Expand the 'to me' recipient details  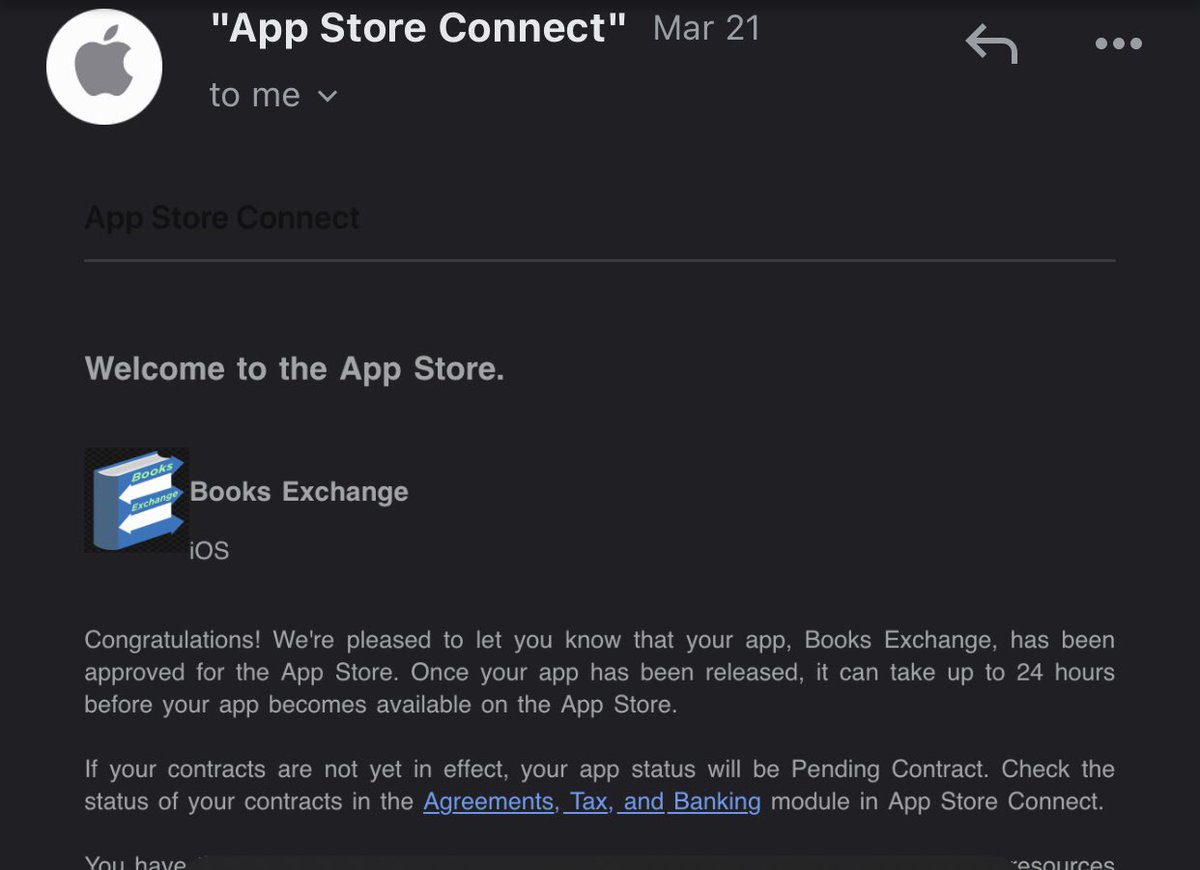point(254,95)
